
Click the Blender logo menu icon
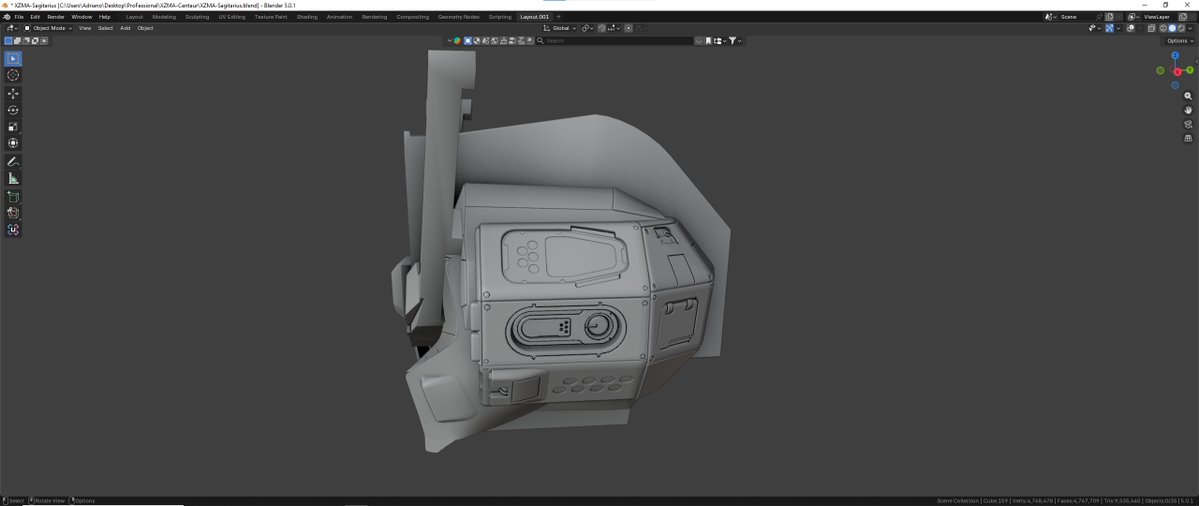tap(7, 17)
